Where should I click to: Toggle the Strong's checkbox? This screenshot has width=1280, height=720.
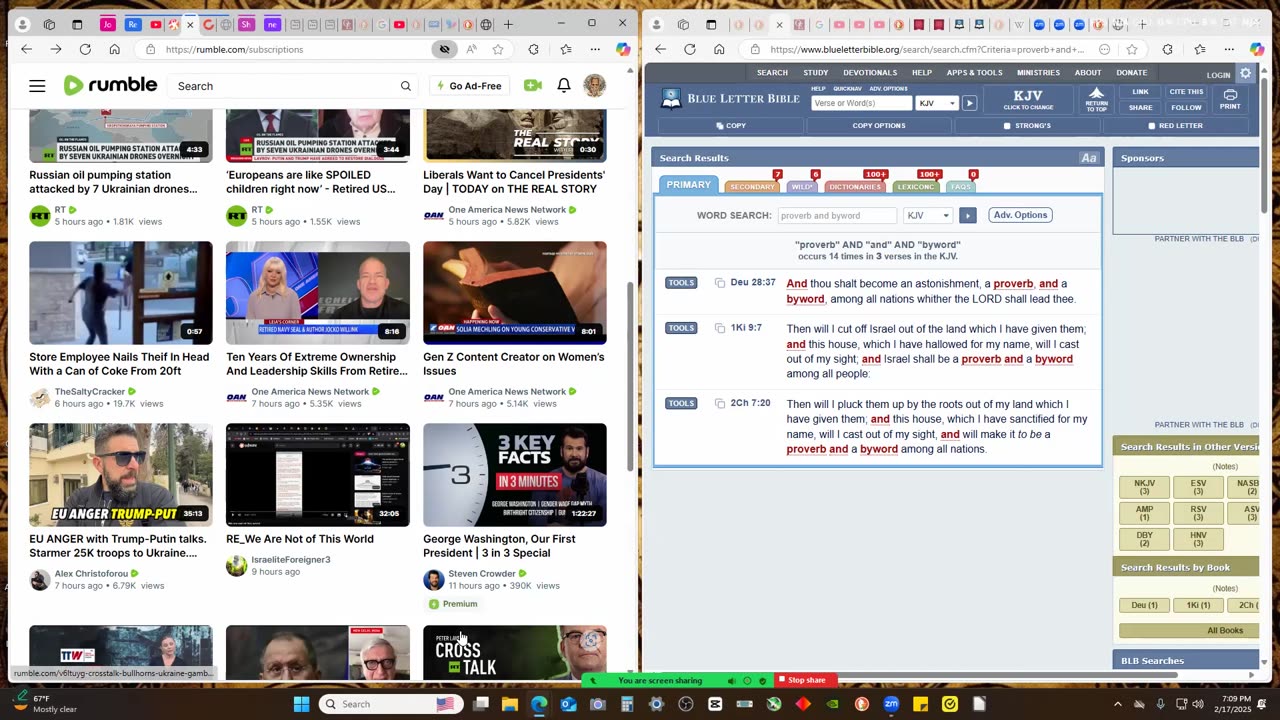(1007, 126)
